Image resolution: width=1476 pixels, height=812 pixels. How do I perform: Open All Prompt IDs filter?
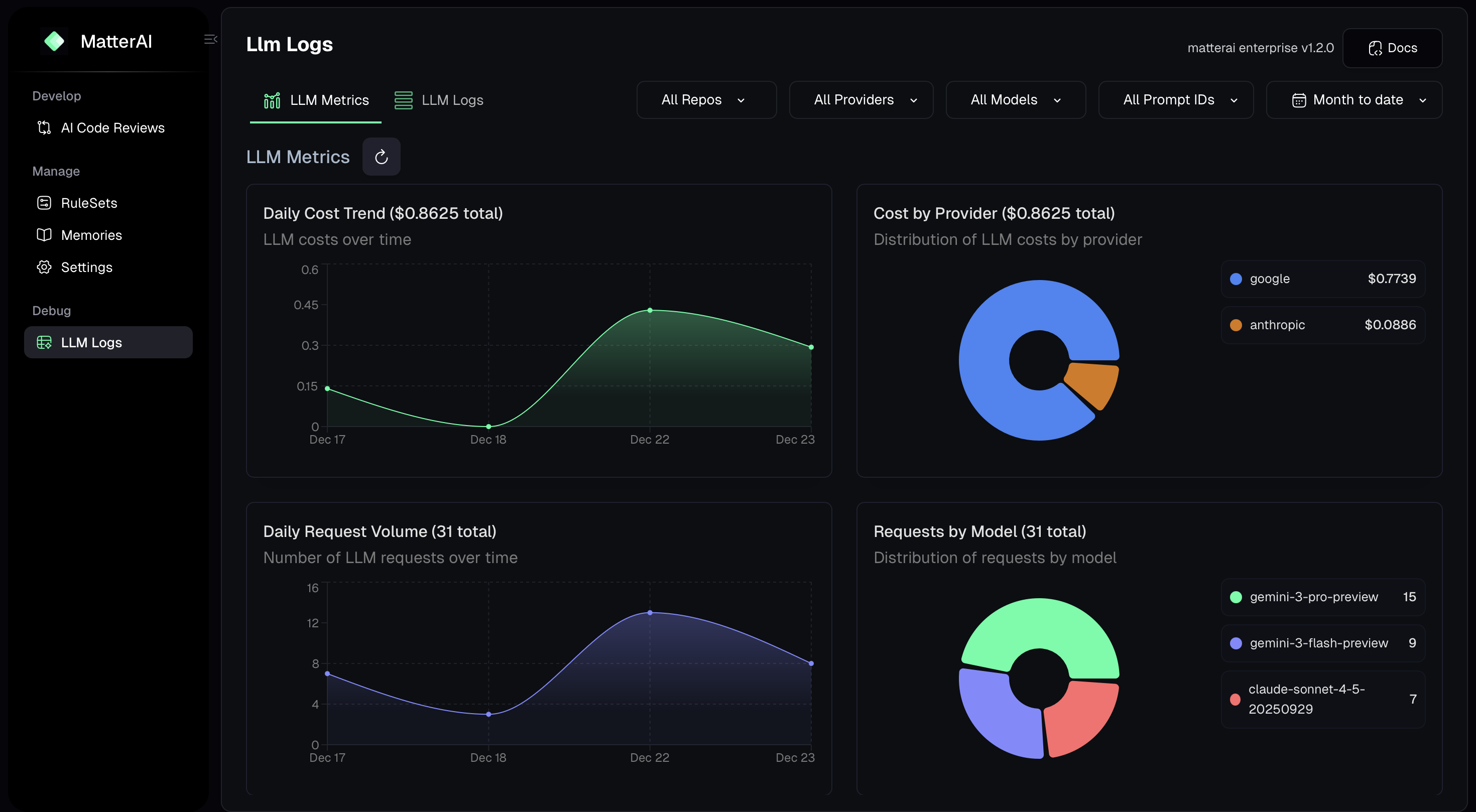tap(1175, 100)
